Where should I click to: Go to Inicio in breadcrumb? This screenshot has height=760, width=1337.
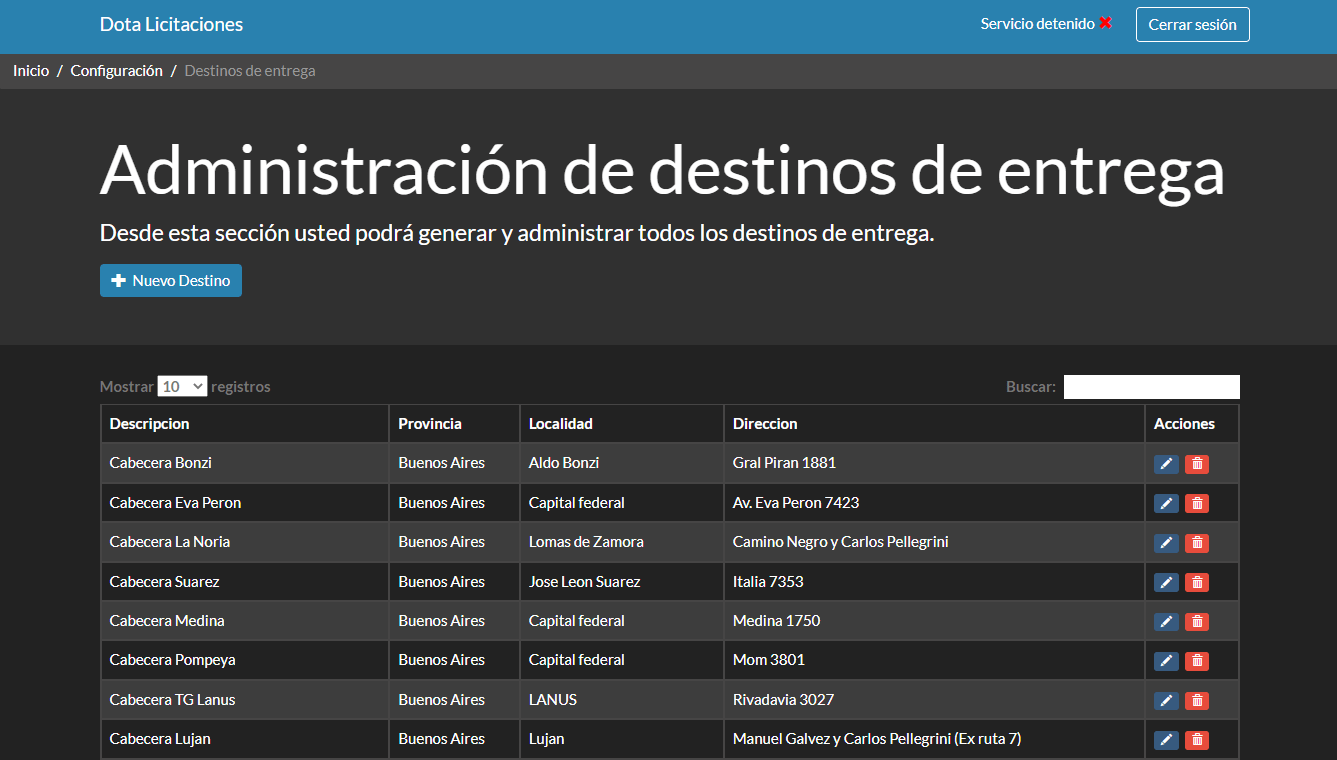click(x=31, y=71)
